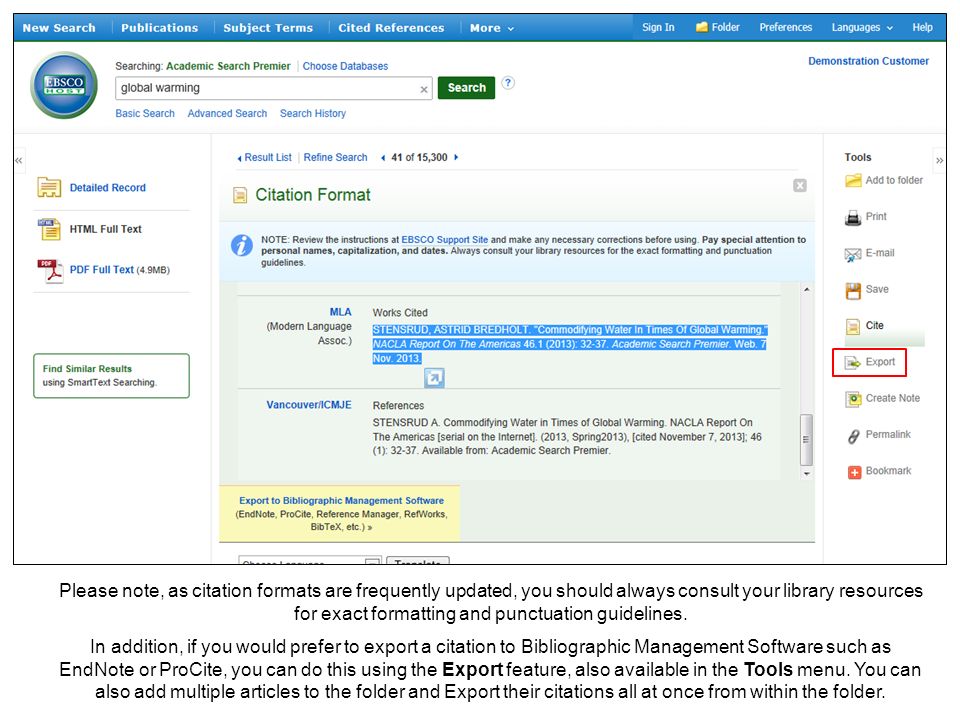960x720 pixels.
Task: Go to next result arrow
Action: (456, 157)
